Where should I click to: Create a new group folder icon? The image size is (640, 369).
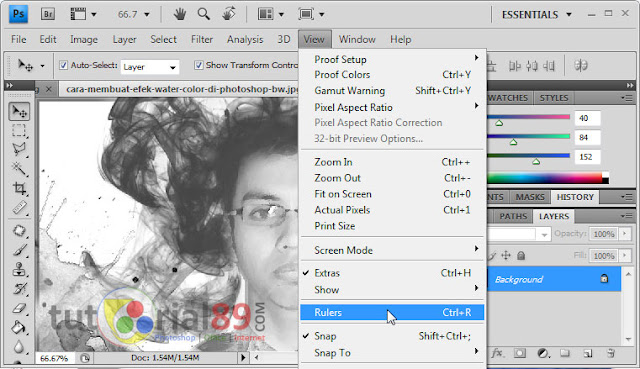click(565, 353)
